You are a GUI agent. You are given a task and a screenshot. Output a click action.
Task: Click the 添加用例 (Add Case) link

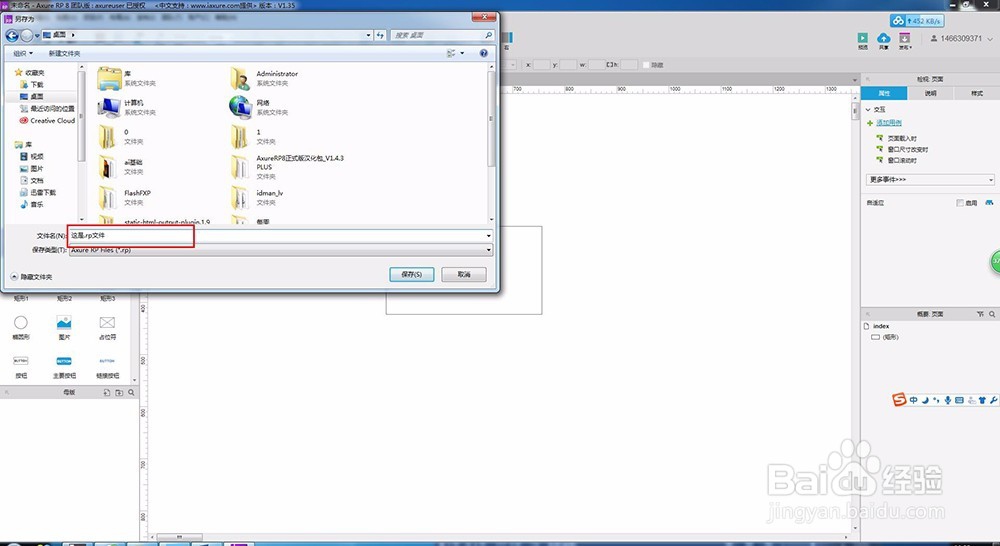888,123
